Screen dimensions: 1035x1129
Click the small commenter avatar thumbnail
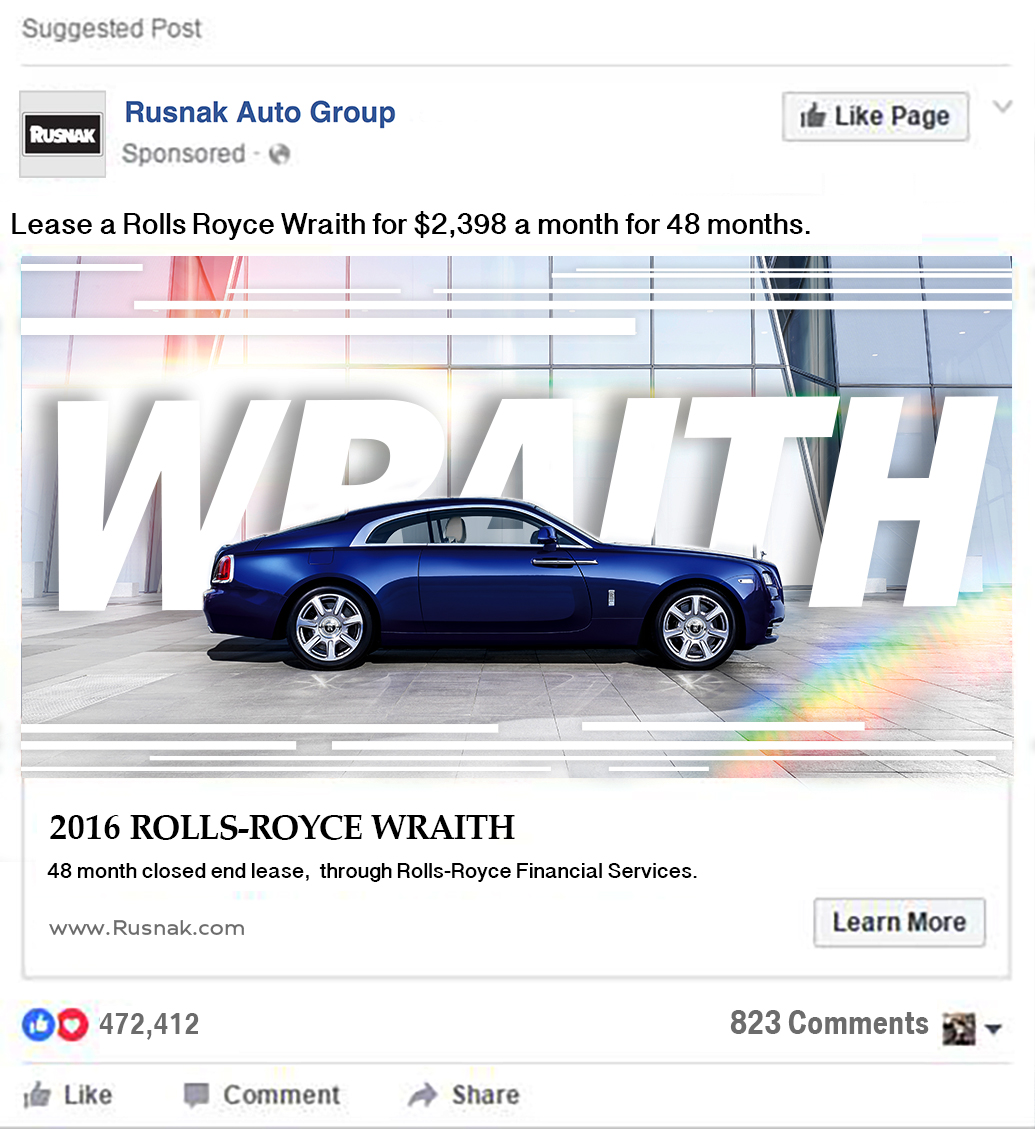pyautogui.click(x=959, y=1028)
